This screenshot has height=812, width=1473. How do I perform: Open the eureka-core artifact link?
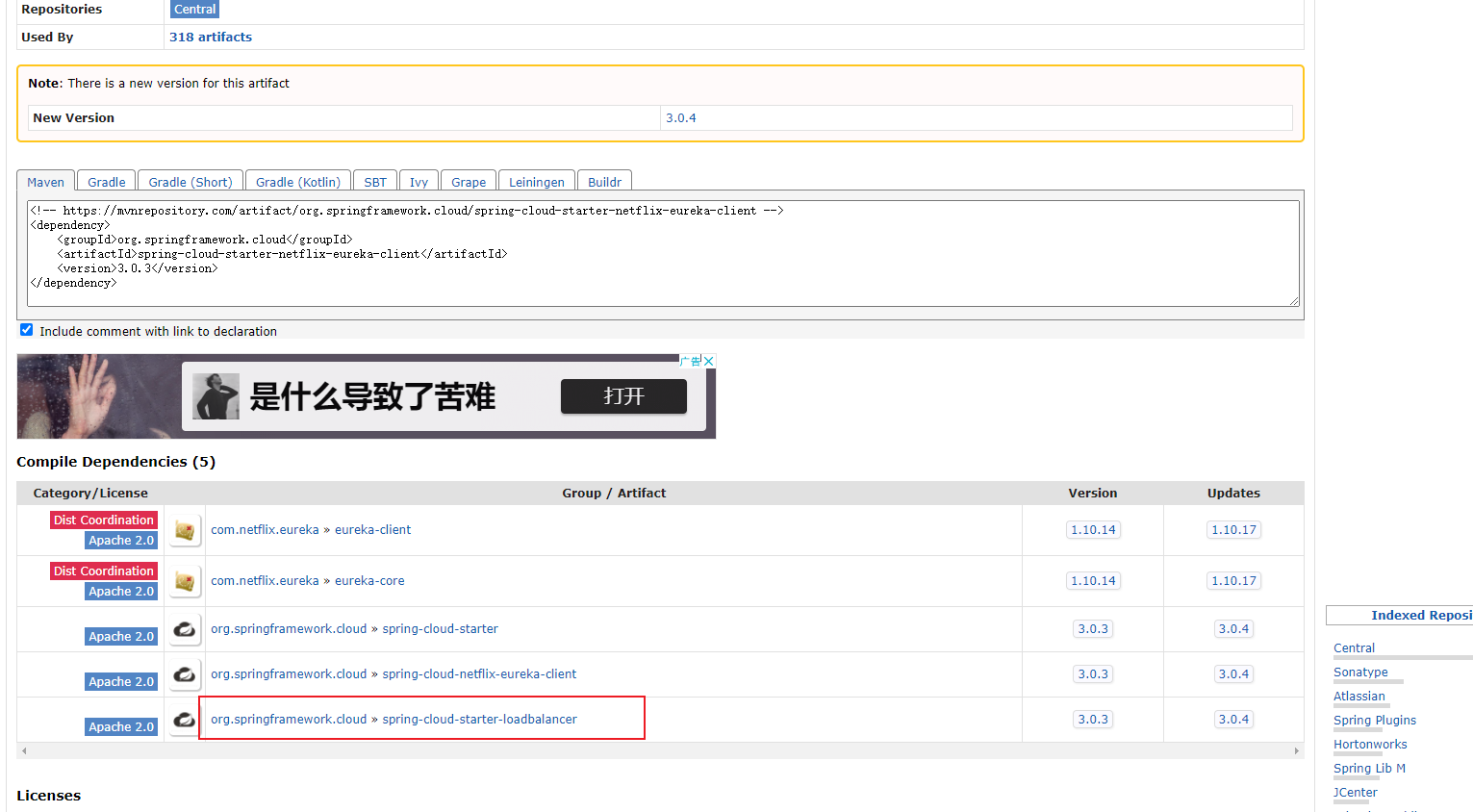click(x=369, y=581)
